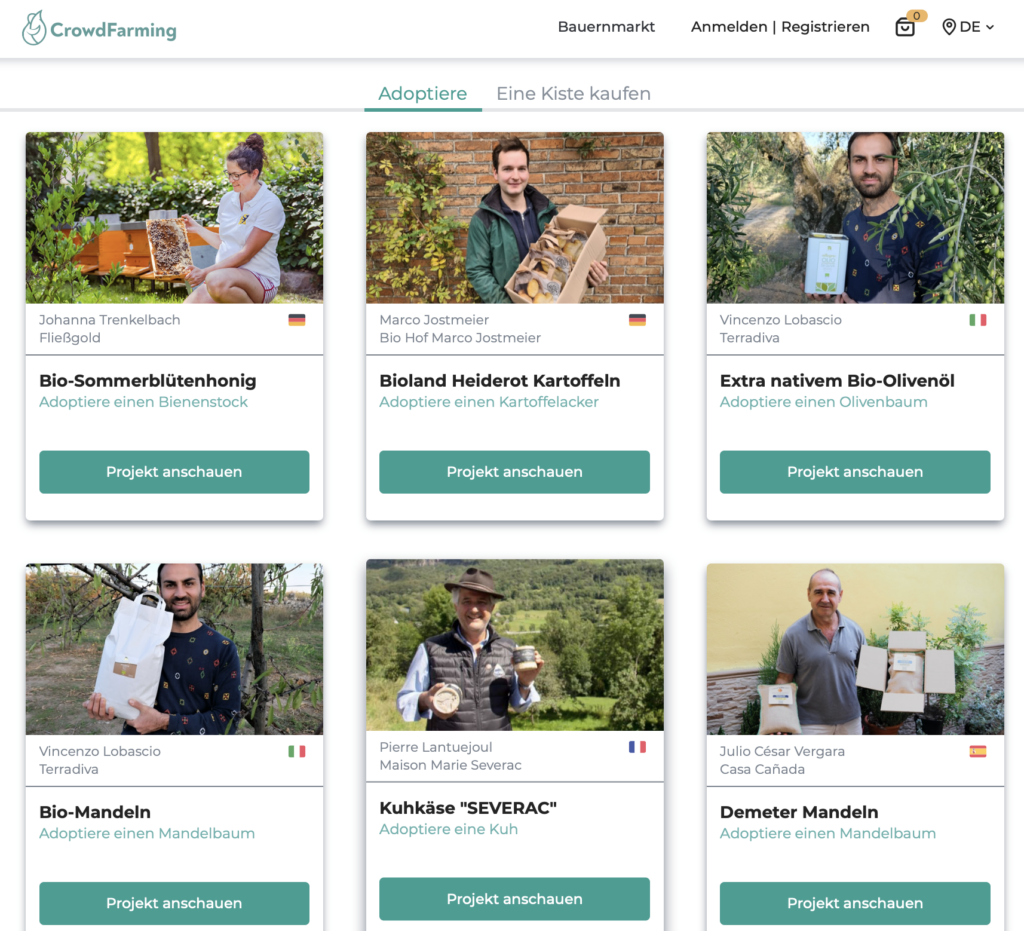The image size is (1024, 931).
Task: View project for Bio-Sommerblütenhonig
Action: click(x=174, y=472)
